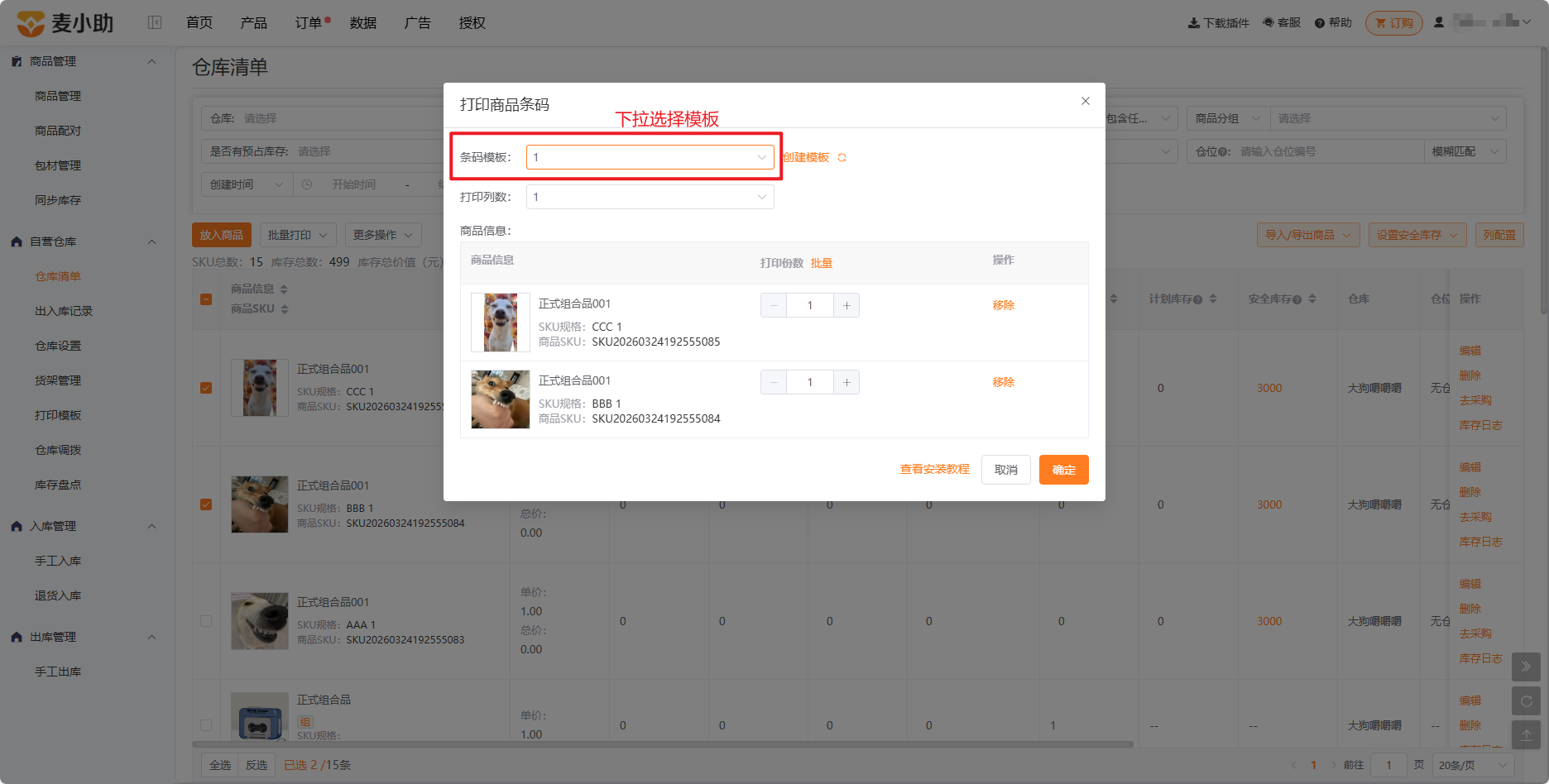Open the 订单 top menu
This screenshot has width=1549, height=784.
point(309,22)
